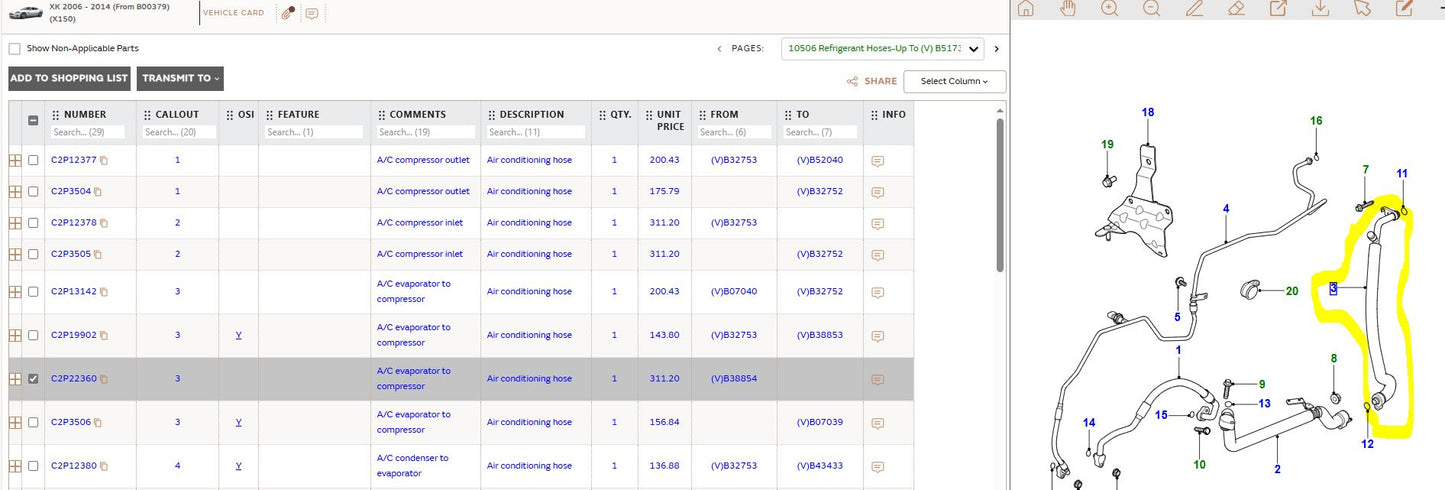Select the eraser tool
The image size is (1445, 490).
click(1235, 9)
